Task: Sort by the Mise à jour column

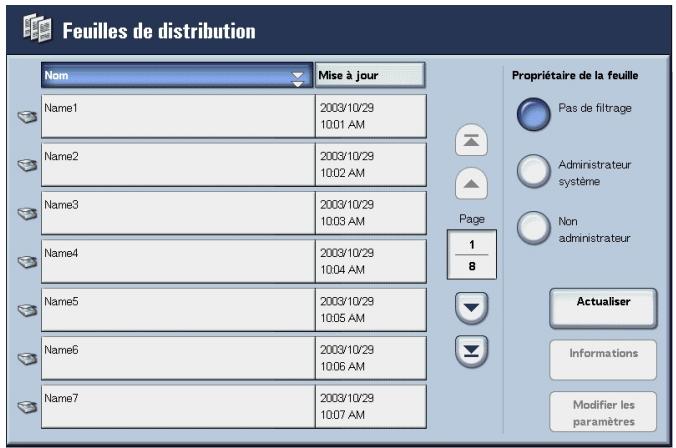Action: point(370,75)
